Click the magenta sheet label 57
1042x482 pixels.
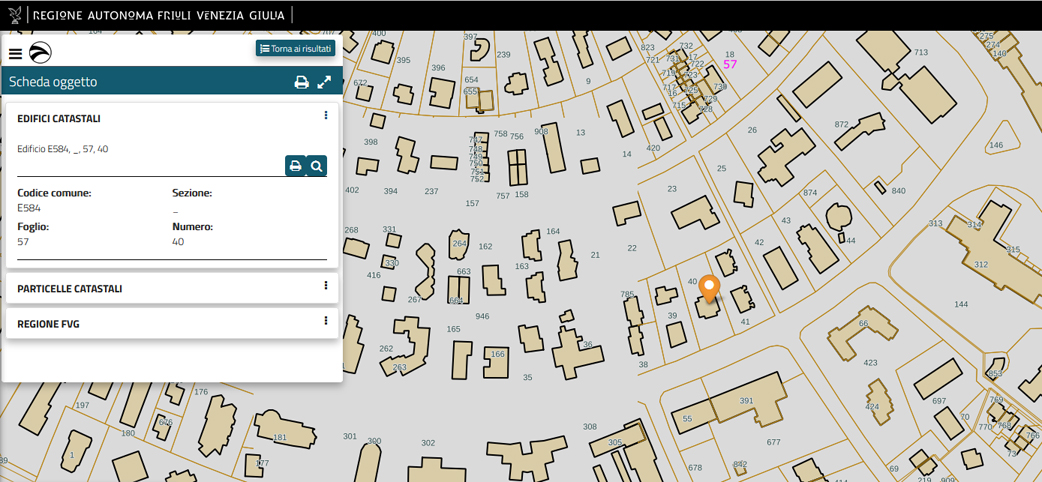click(730, 64)
